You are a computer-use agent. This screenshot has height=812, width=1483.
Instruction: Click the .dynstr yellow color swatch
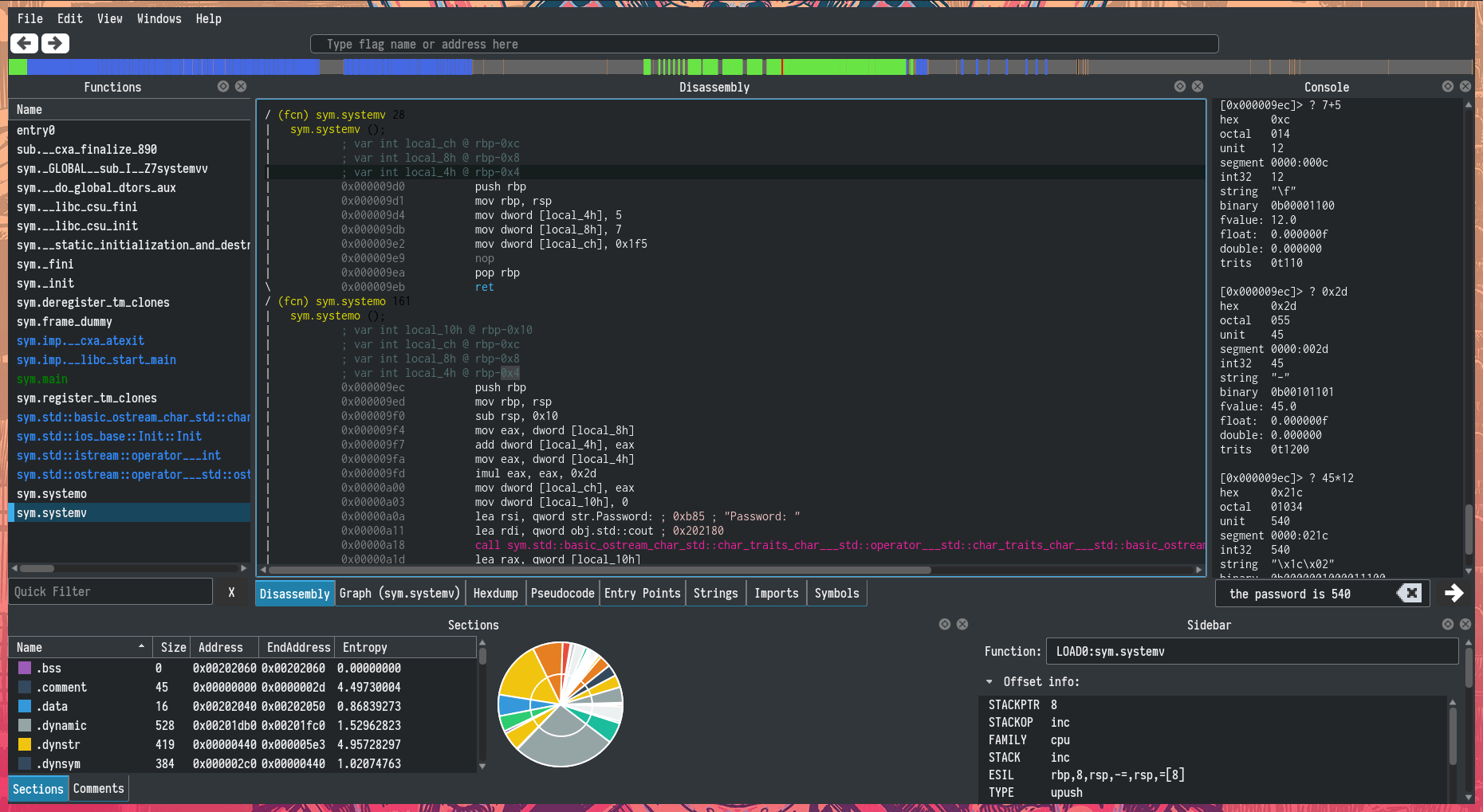pyautogui.click(x=25, y=744)
